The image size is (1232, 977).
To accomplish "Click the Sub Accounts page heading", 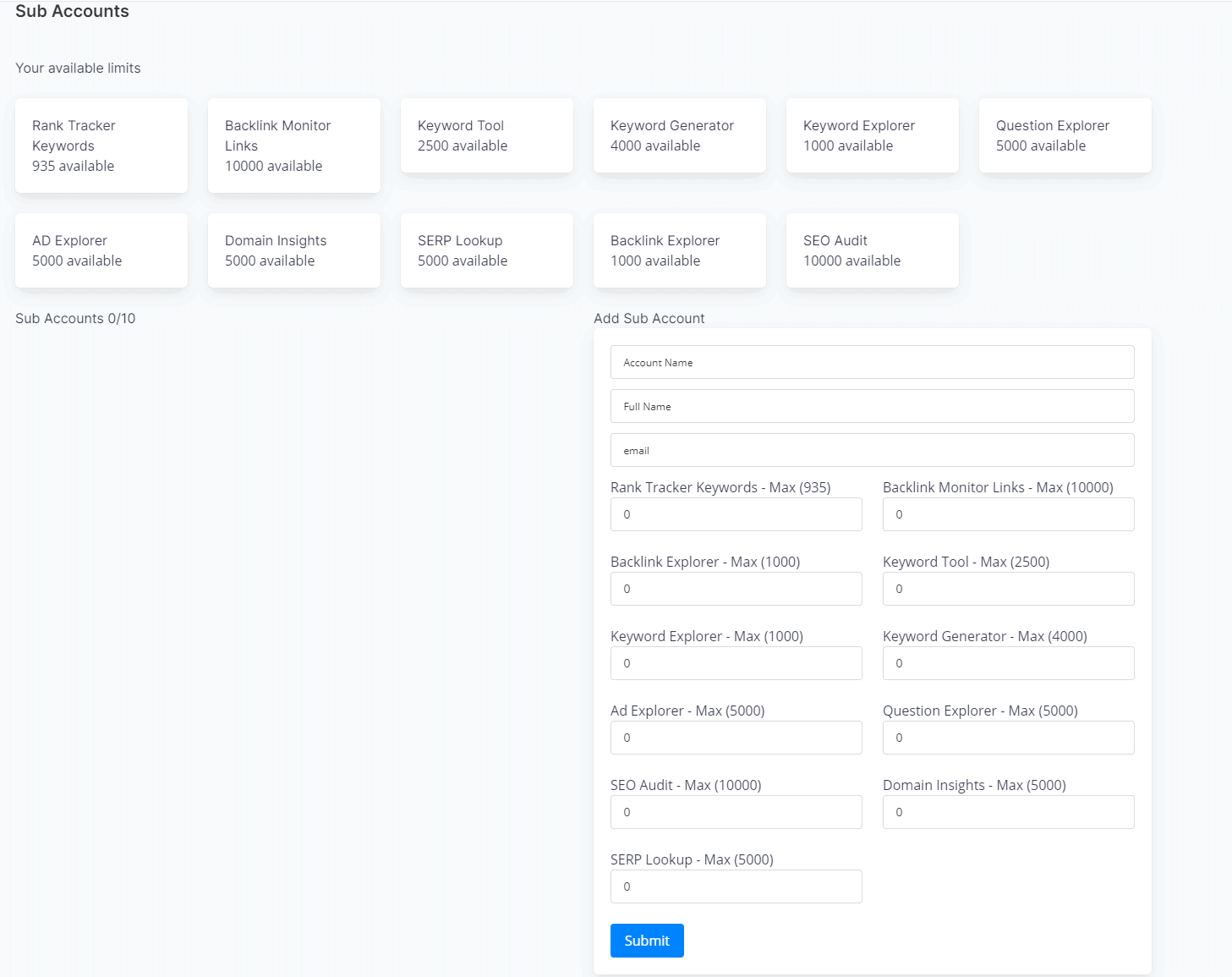I will click(72, 11).
